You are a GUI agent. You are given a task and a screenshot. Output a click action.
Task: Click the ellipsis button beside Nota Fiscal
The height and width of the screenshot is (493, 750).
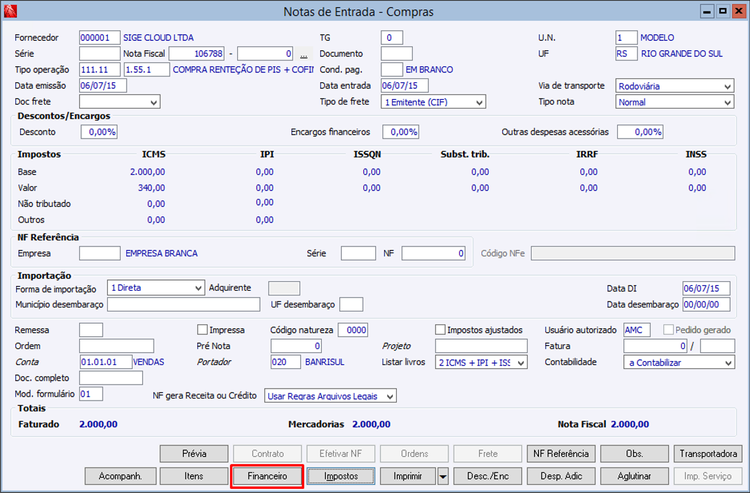pyautogui.click(x=304, y=53)
